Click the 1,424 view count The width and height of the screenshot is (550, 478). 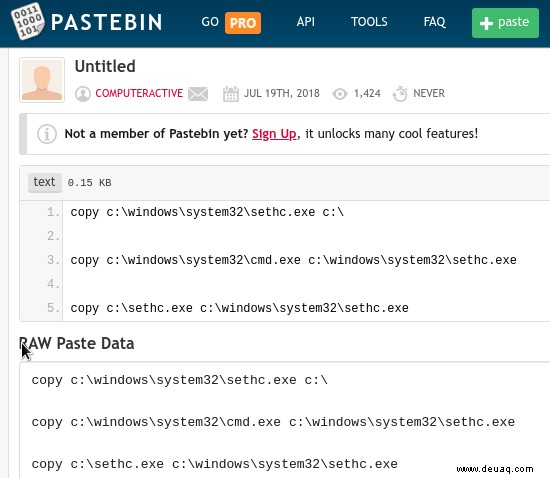(367, 93)
